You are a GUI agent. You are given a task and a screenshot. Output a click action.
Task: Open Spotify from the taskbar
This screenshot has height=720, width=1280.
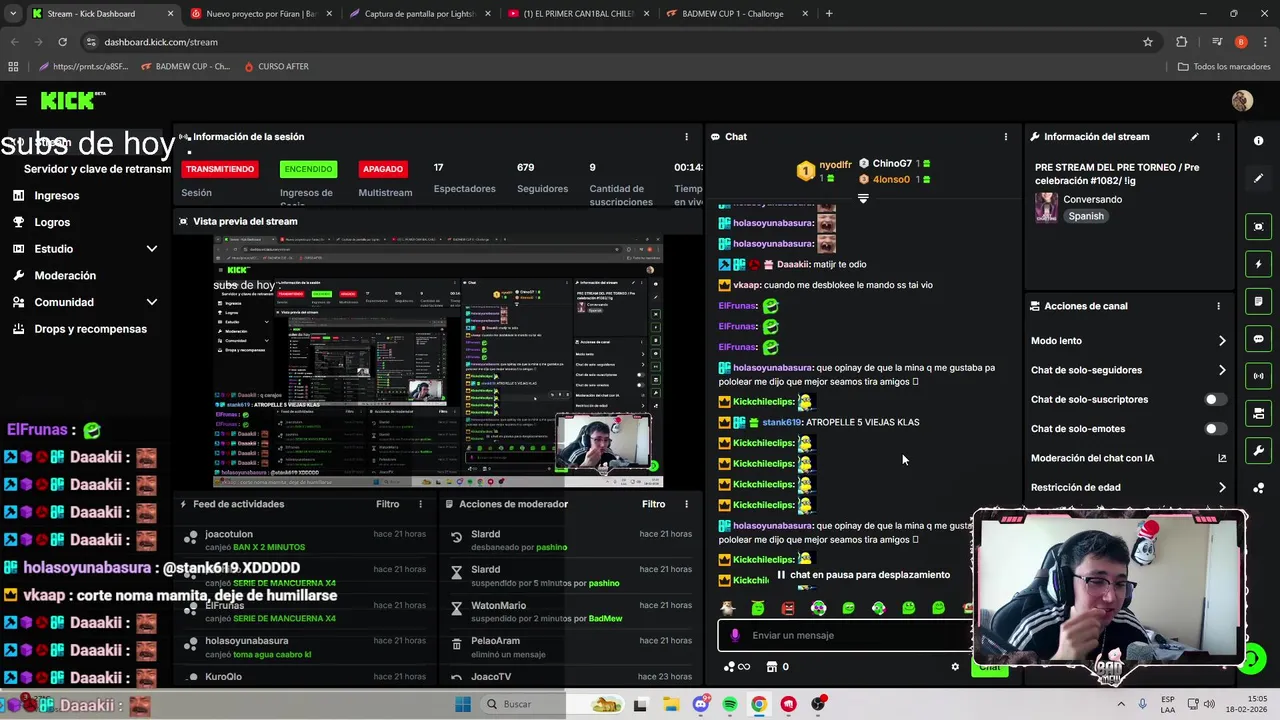coord(730,704)
